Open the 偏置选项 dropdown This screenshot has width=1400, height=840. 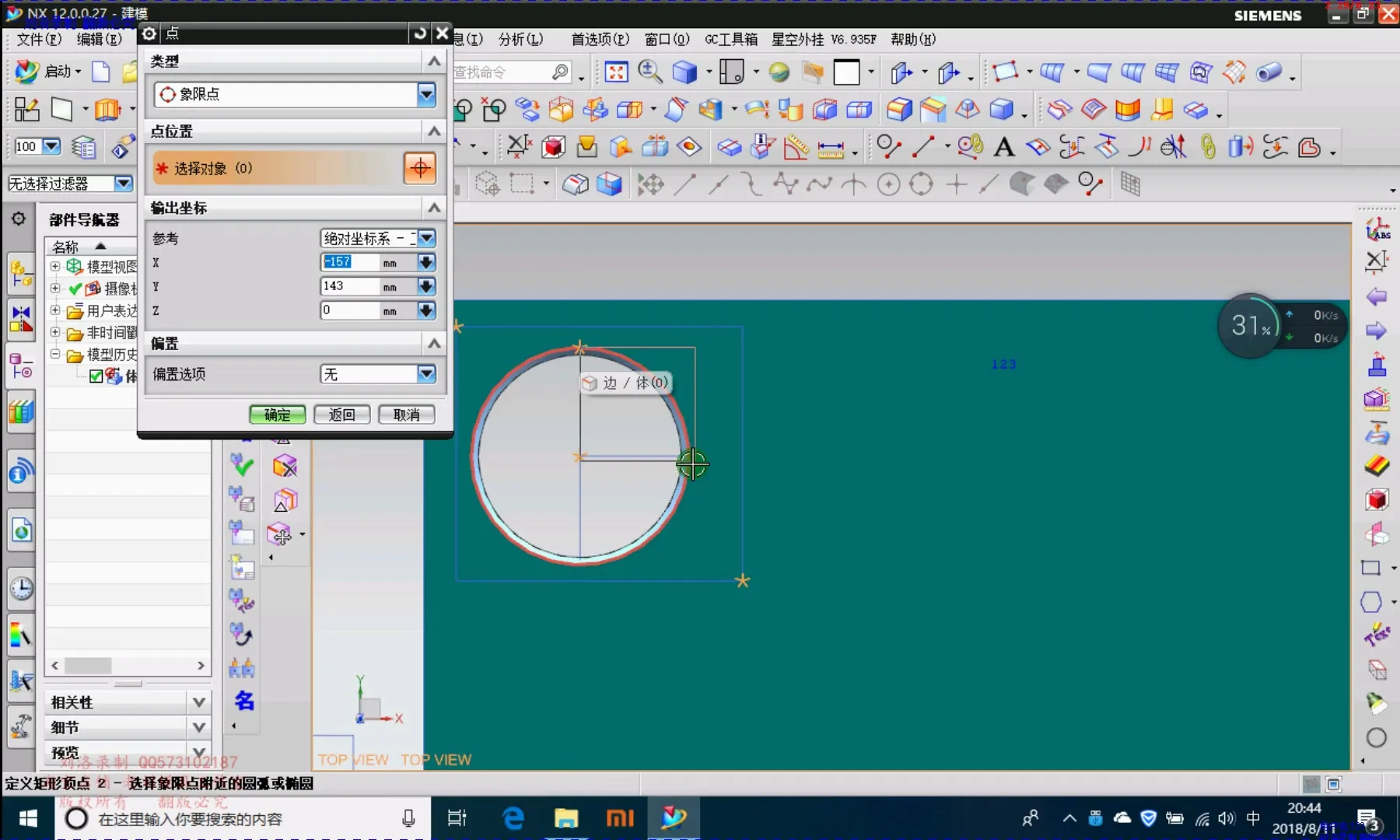(x=426, y=374)
